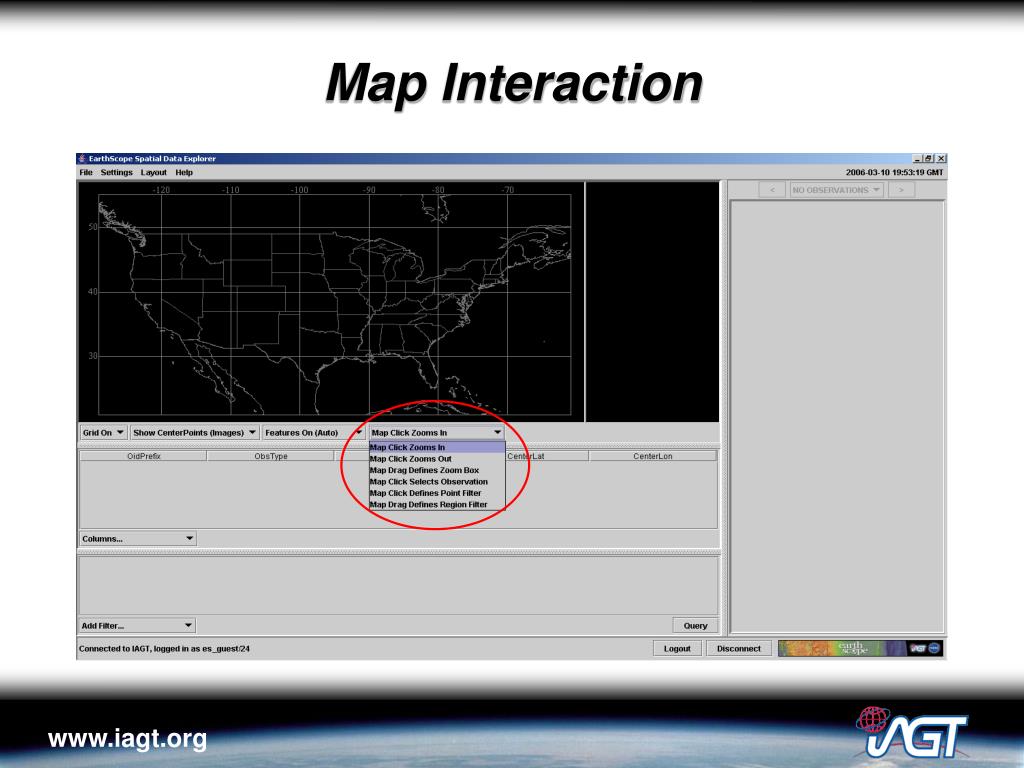This screenshot has width=1024, height=768.
Task: Click the status text 'Connected to IAGT, logged in as es_guest/24'
Action: [x=165, y=648]
